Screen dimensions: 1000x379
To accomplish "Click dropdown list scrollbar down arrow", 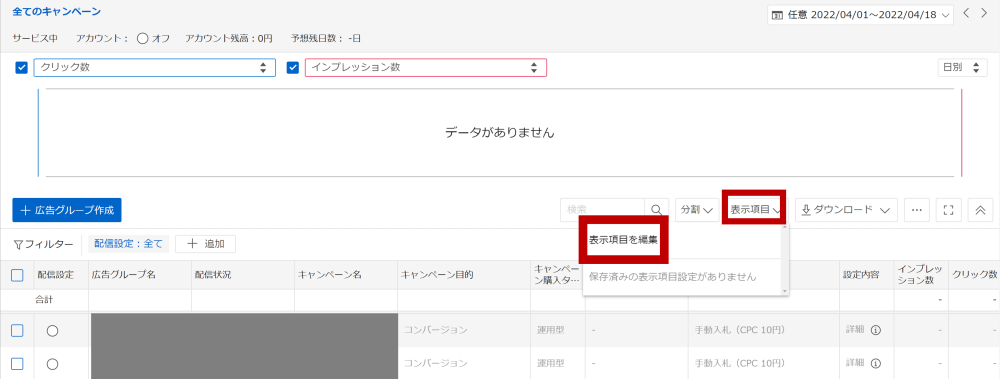I will [x=786, y=291].
